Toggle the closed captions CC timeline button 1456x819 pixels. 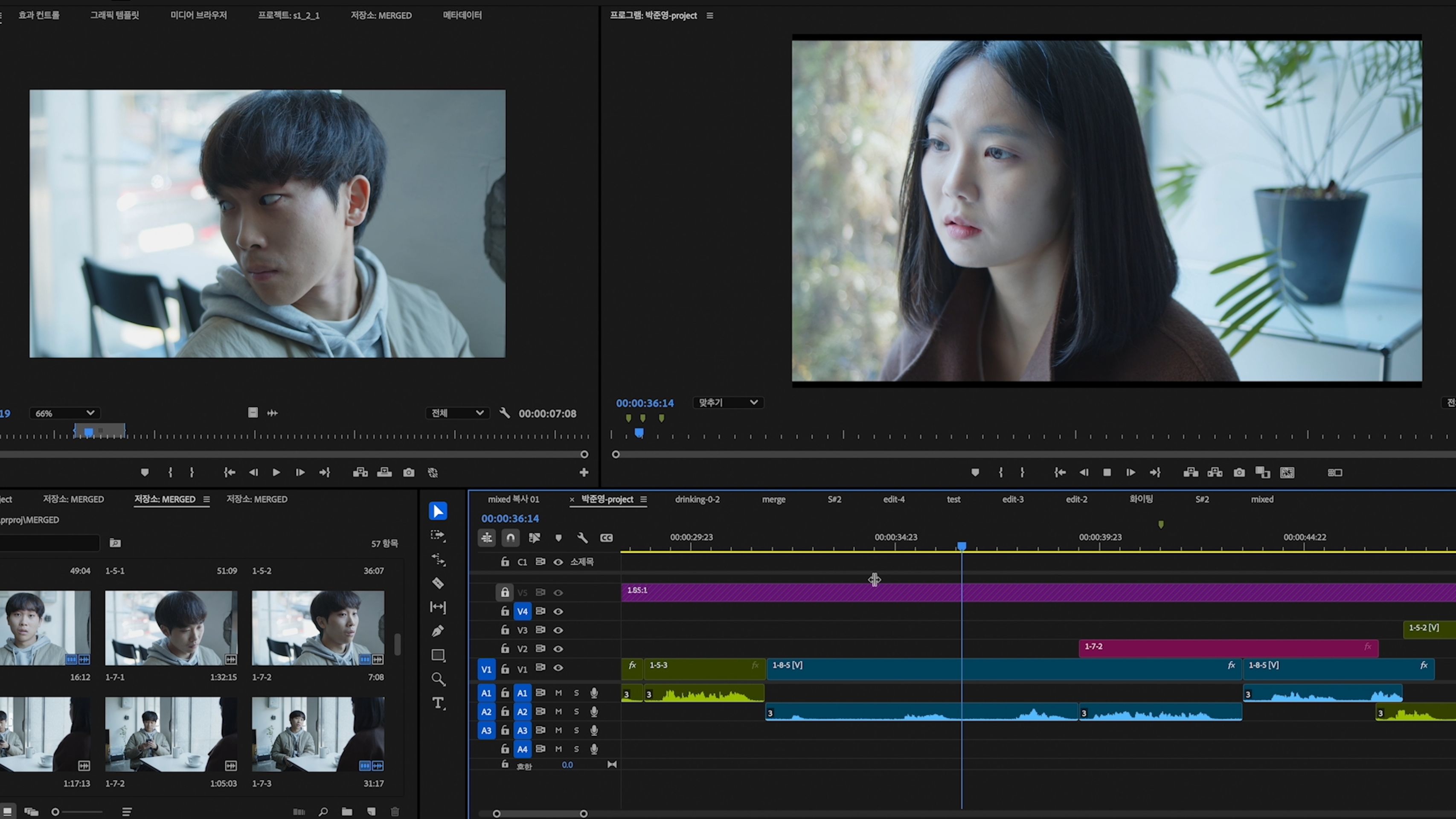(607, 537)
